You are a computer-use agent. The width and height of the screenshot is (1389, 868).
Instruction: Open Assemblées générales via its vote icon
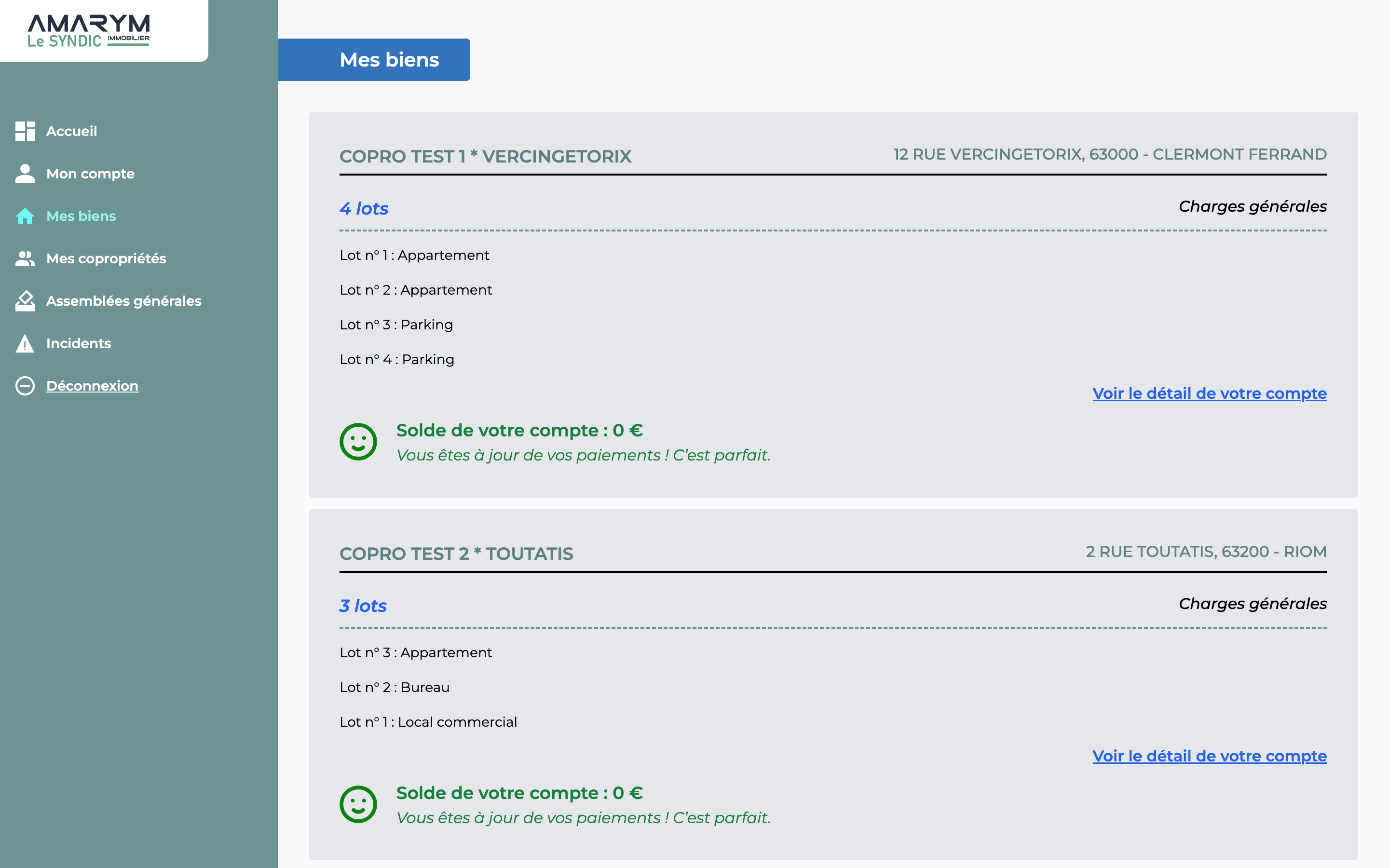25,301
